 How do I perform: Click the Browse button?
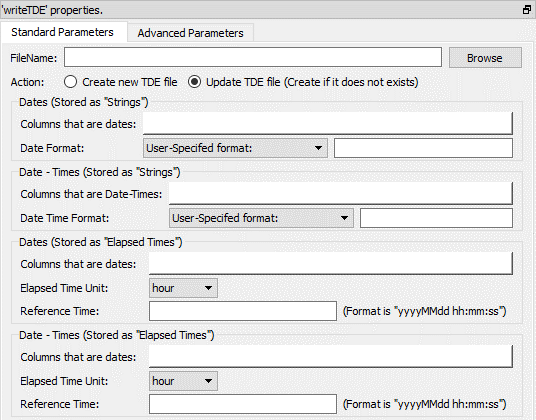(485, 58)
